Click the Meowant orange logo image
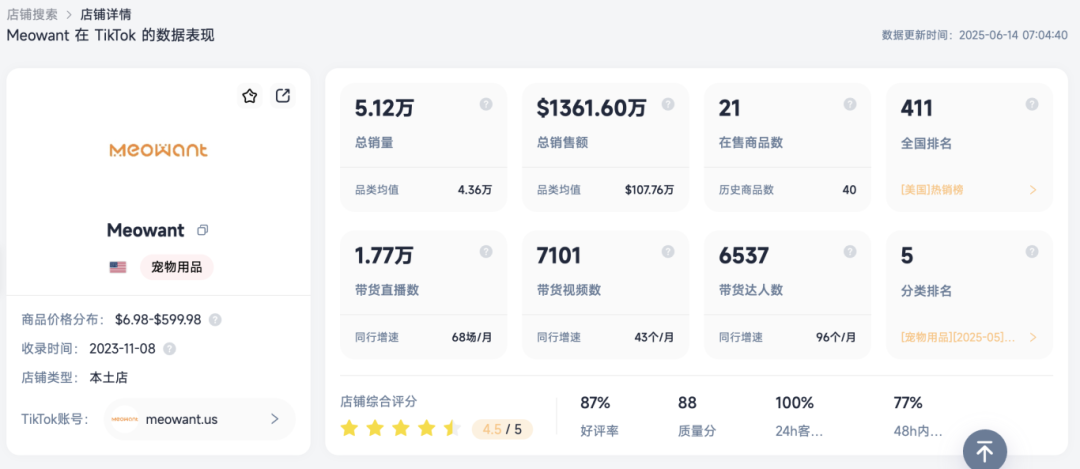Screen dimensions: 1080x469 (x=158, y=149)
